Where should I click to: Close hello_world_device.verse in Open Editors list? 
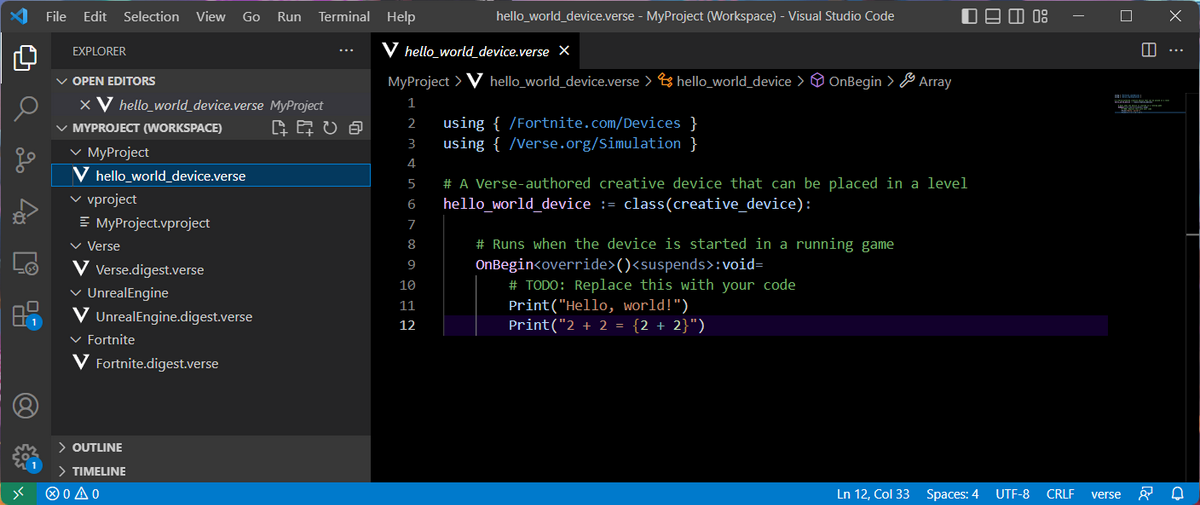(85, 105)
